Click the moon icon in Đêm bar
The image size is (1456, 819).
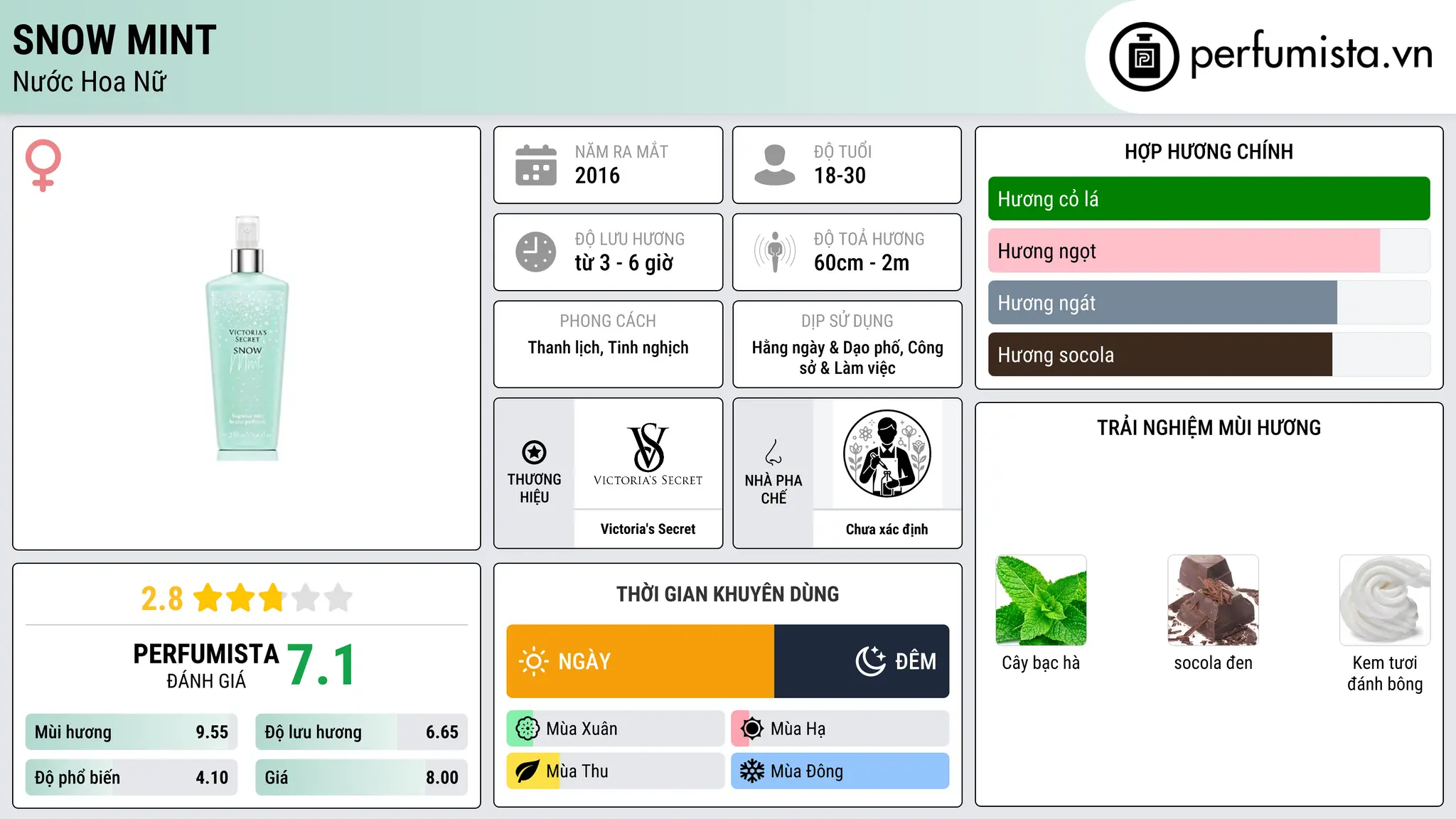(x=871, y=661)
